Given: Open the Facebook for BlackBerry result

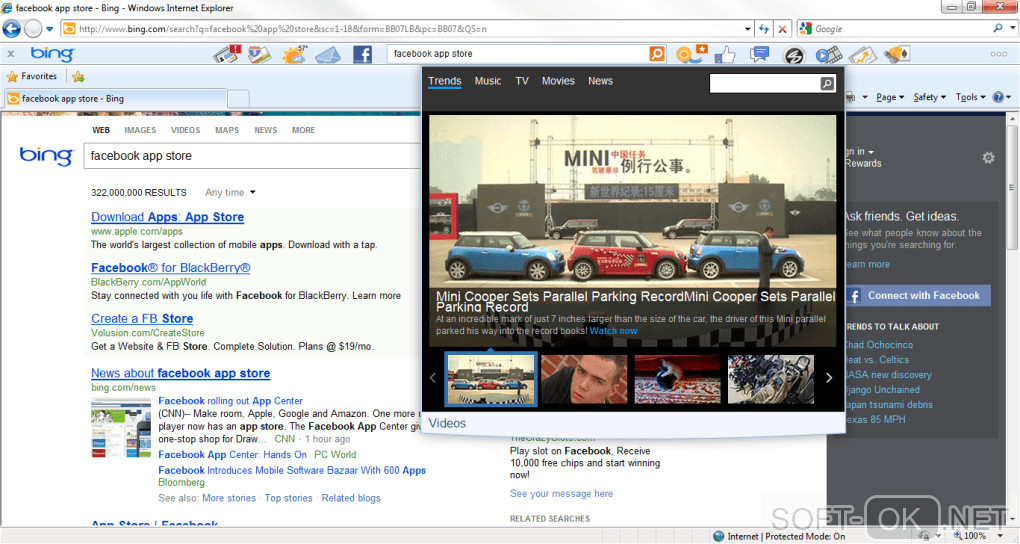Looking at the screenshot, I should click(170, 268).
